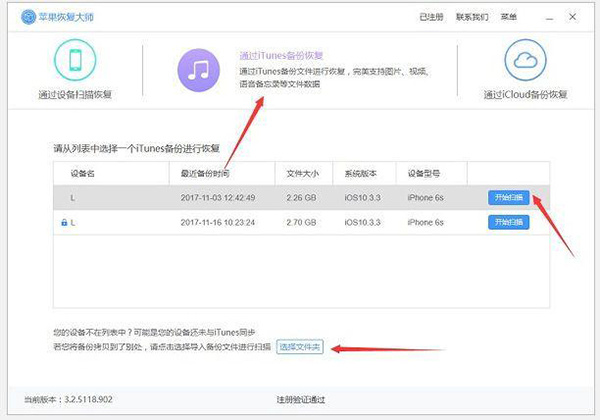Minimize the recovery app window
This screenshot has height=420, width=600.
[551, 19]
